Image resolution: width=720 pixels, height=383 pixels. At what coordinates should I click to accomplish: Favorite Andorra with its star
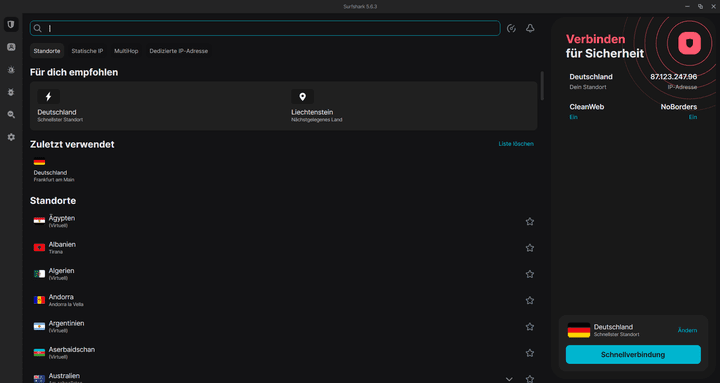[529, 300]
